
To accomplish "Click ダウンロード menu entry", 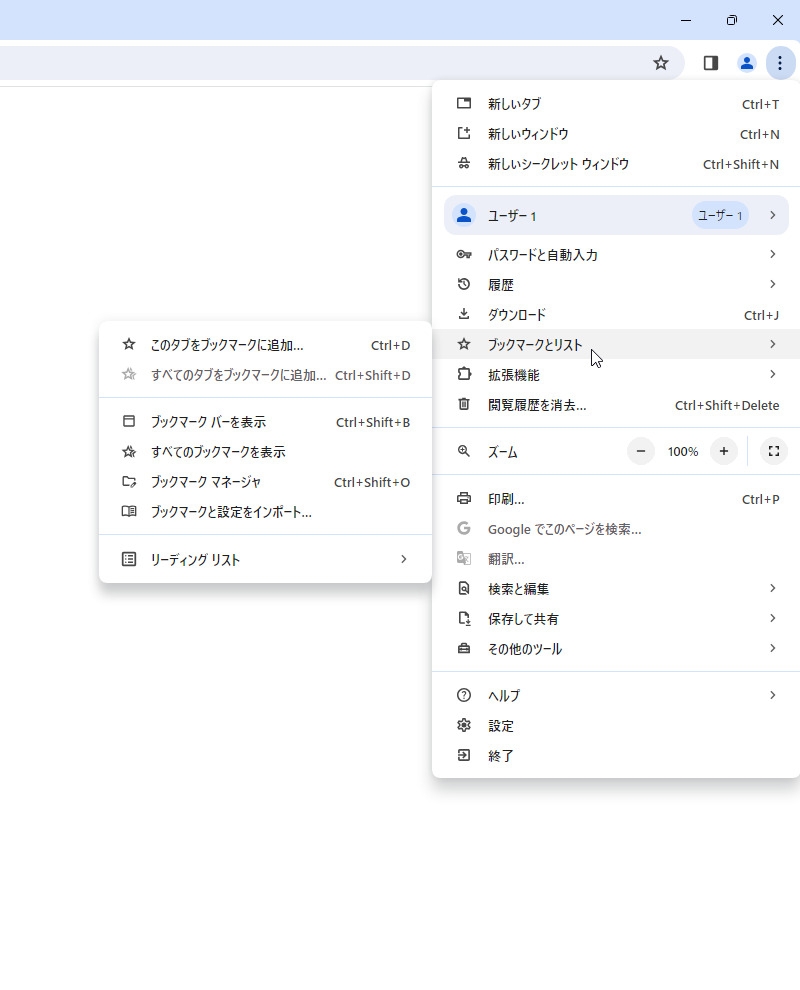I will pos(516,315).
